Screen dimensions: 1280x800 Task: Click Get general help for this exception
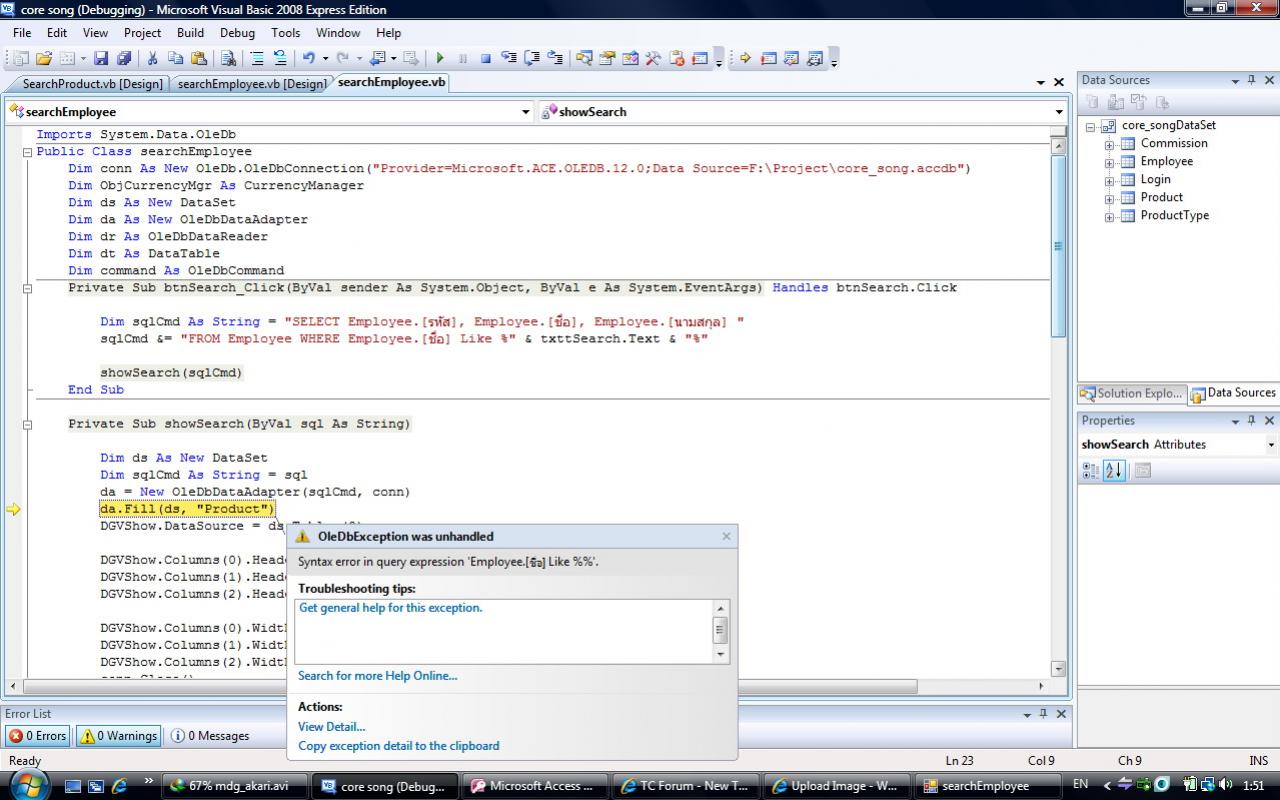point(390,608)
